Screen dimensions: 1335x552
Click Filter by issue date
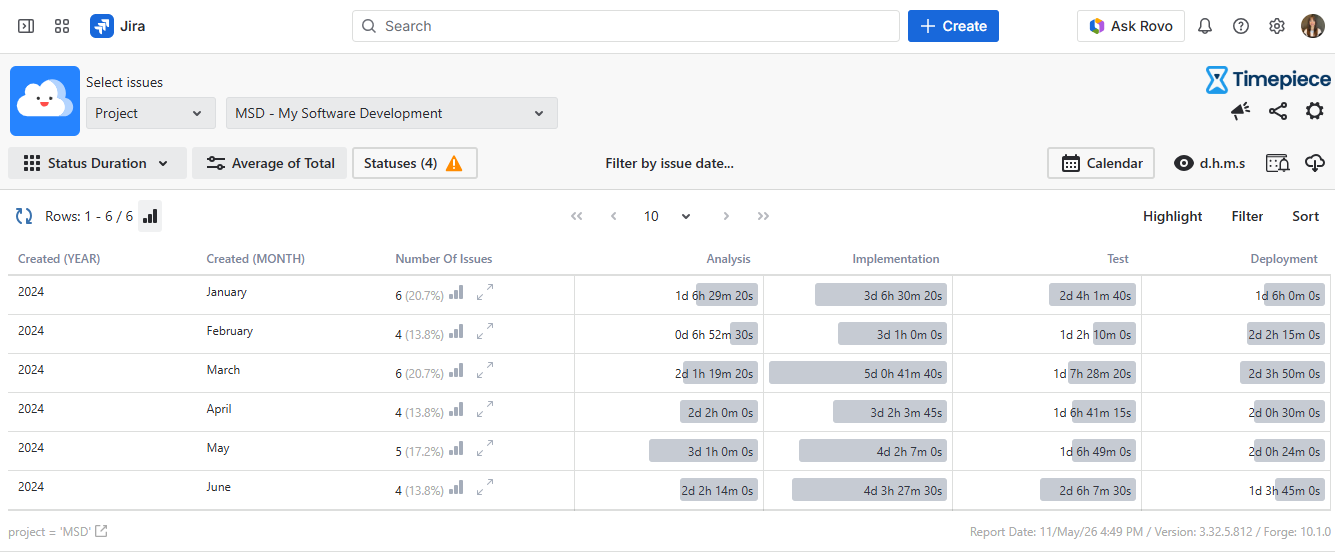(669, 163)
